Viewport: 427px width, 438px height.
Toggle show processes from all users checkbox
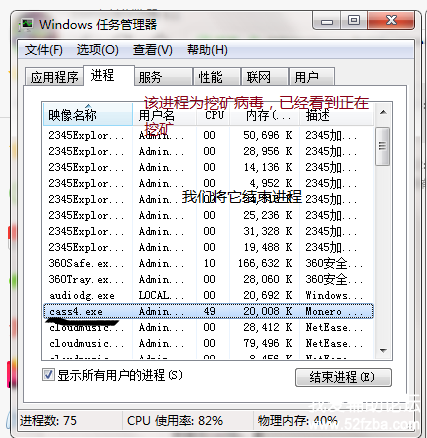[x=48, y=375]
